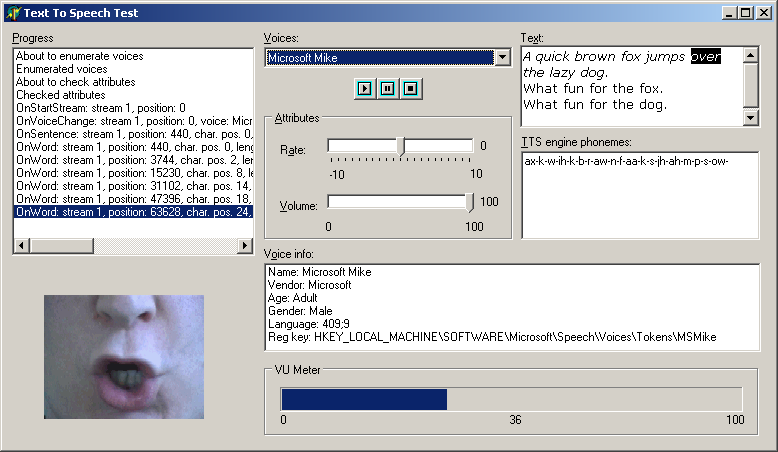Click the VU Meter progress bar
This screenshot has height=452, width=778.
pos(511,399)
